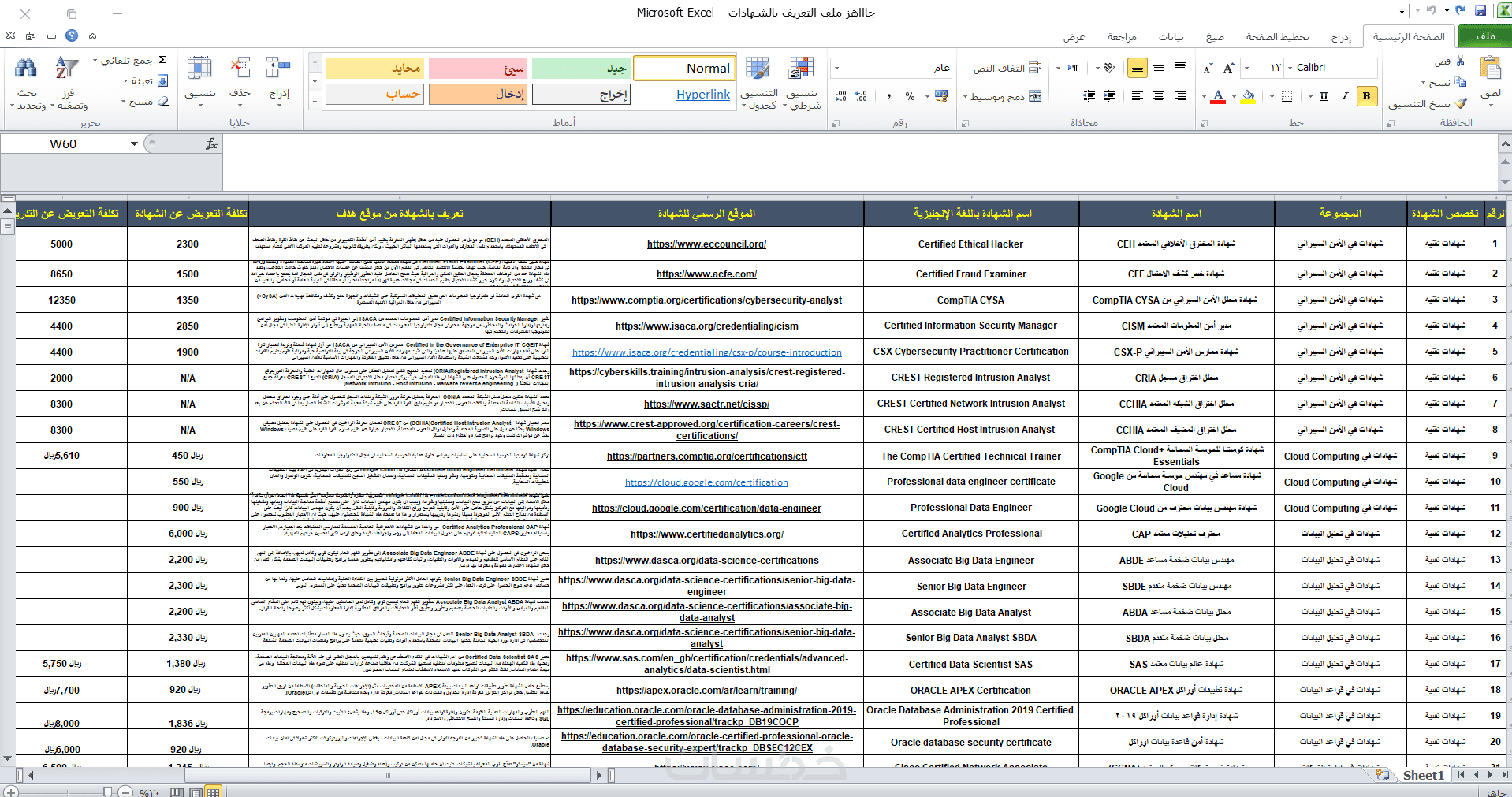Open Format as Table (تنسيق كجدول)
Screen dimensions: 1512x797
click(x=758, y=83)
